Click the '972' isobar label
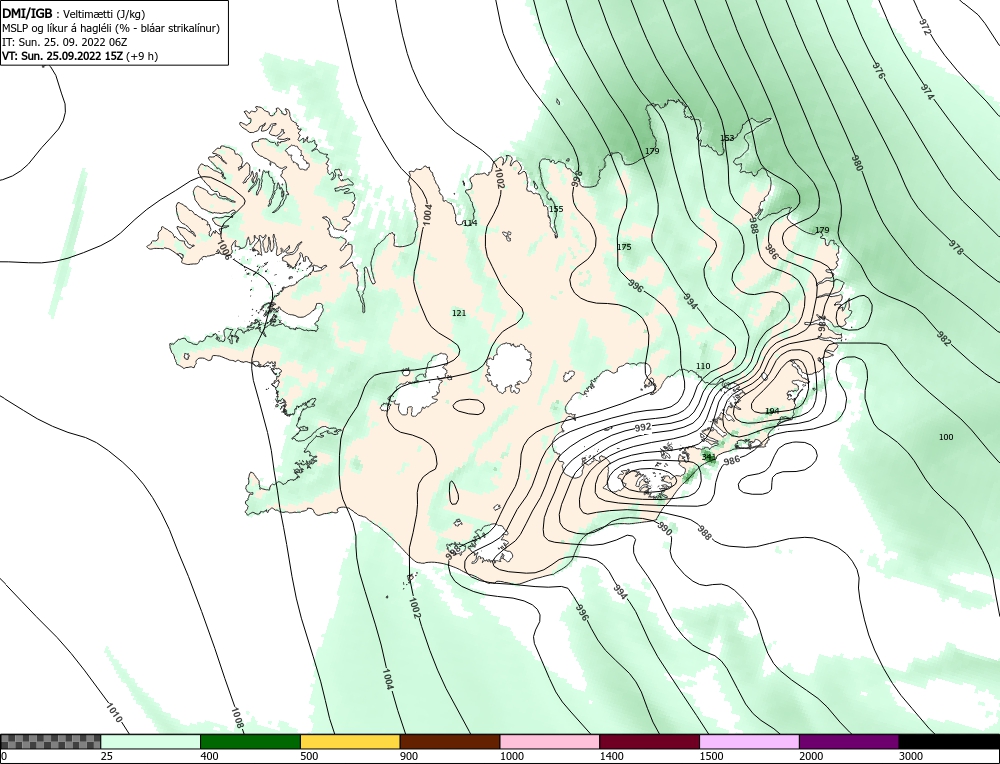This screenshot has width=1000, height=764. [x=925, y=27]
